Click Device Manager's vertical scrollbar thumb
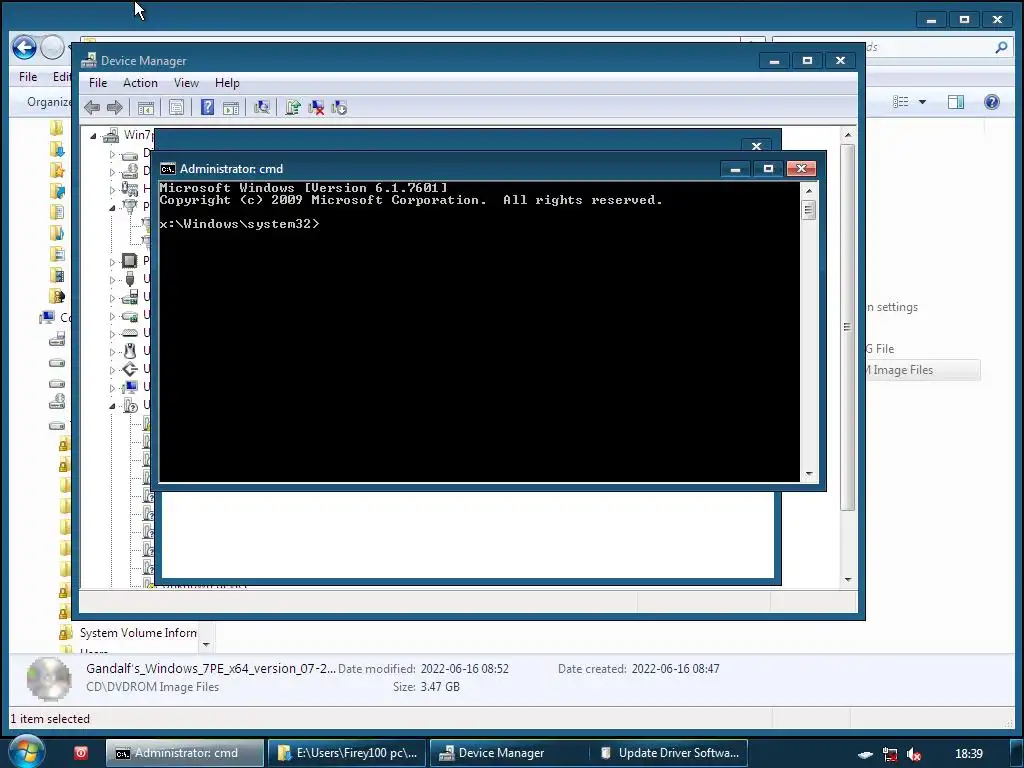Screen dimensions: 1024x768 848,327
